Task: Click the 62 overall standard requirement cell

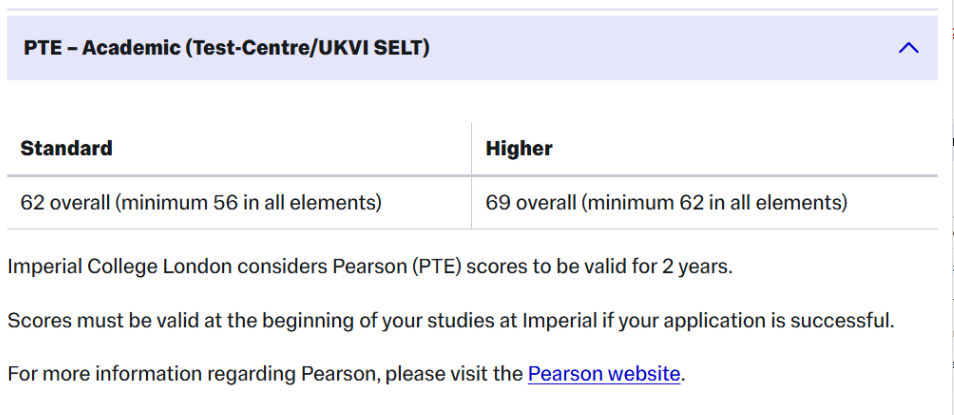Action: [239, 202]
